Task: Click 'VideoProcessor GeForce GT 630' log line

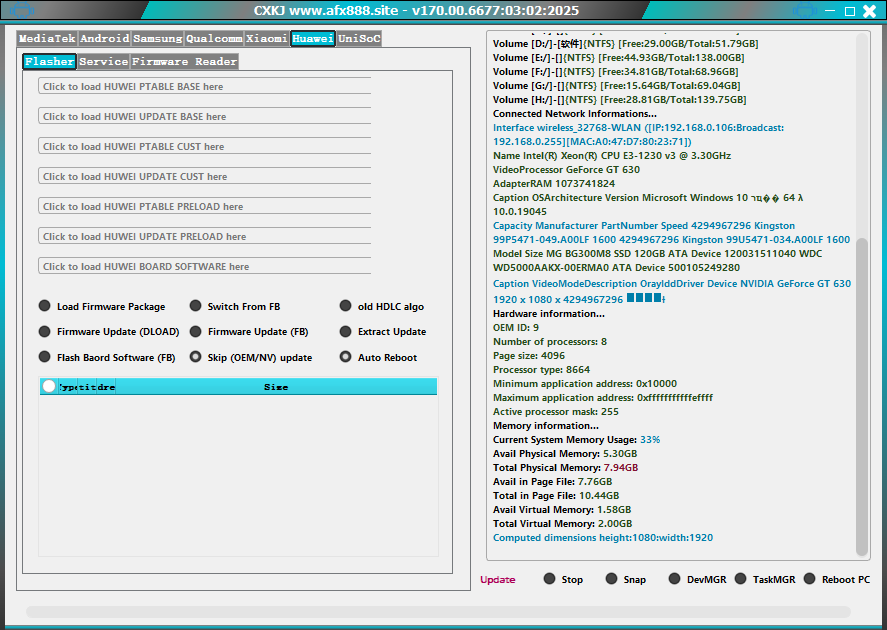Action: tap(566, 169)
